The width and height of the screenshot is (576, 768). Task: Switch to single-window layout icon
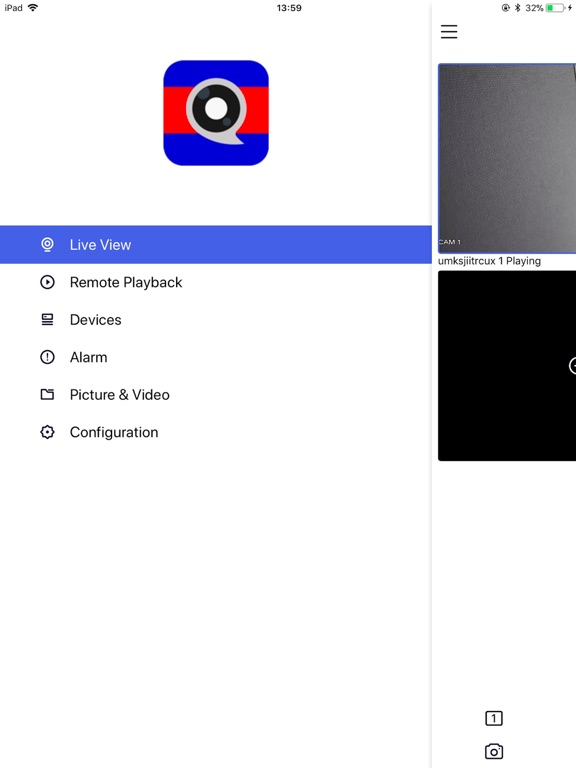click(x=494, y=719)
